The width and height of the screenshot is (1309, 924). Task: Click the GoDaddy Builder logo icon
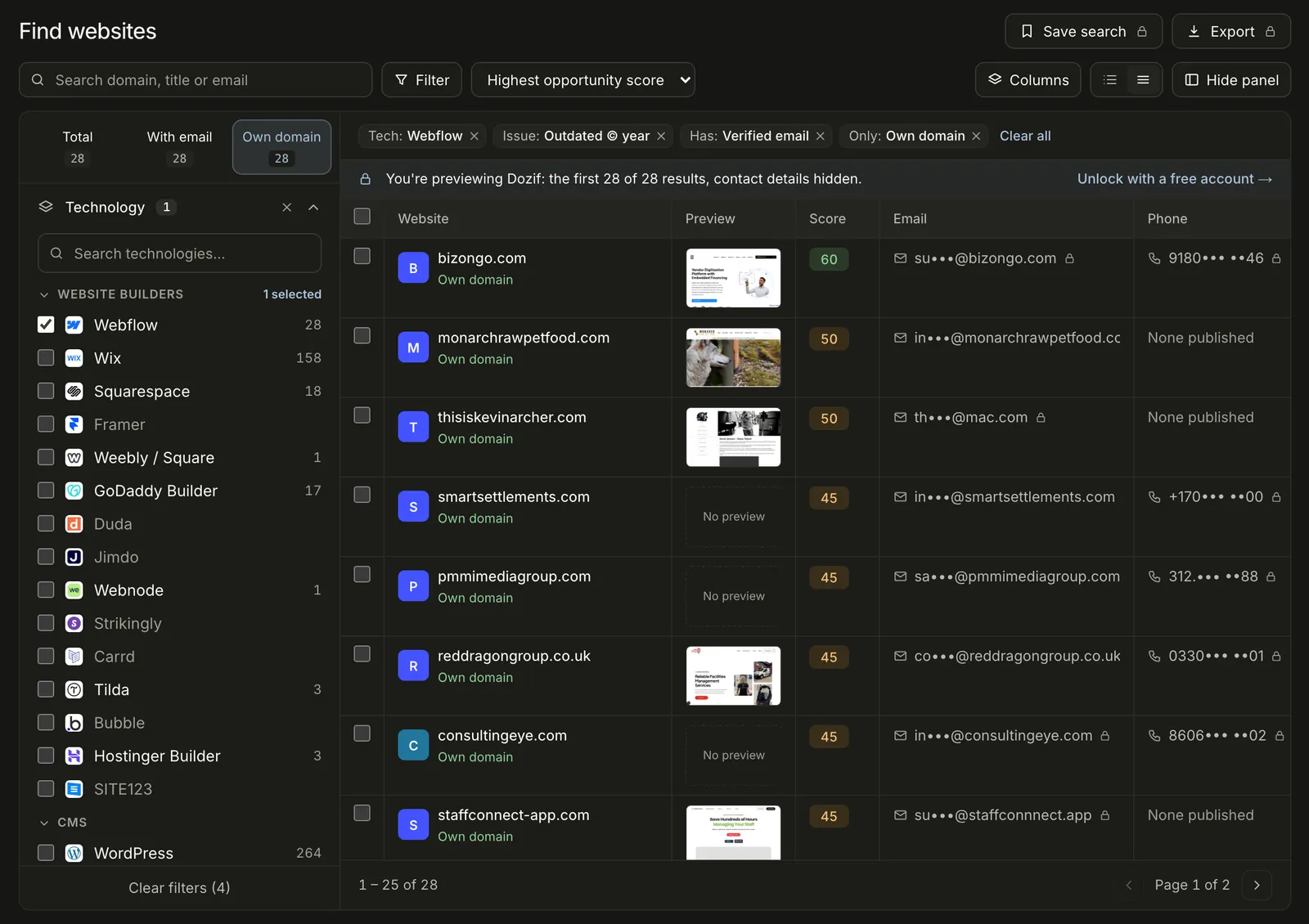point(74,491)
